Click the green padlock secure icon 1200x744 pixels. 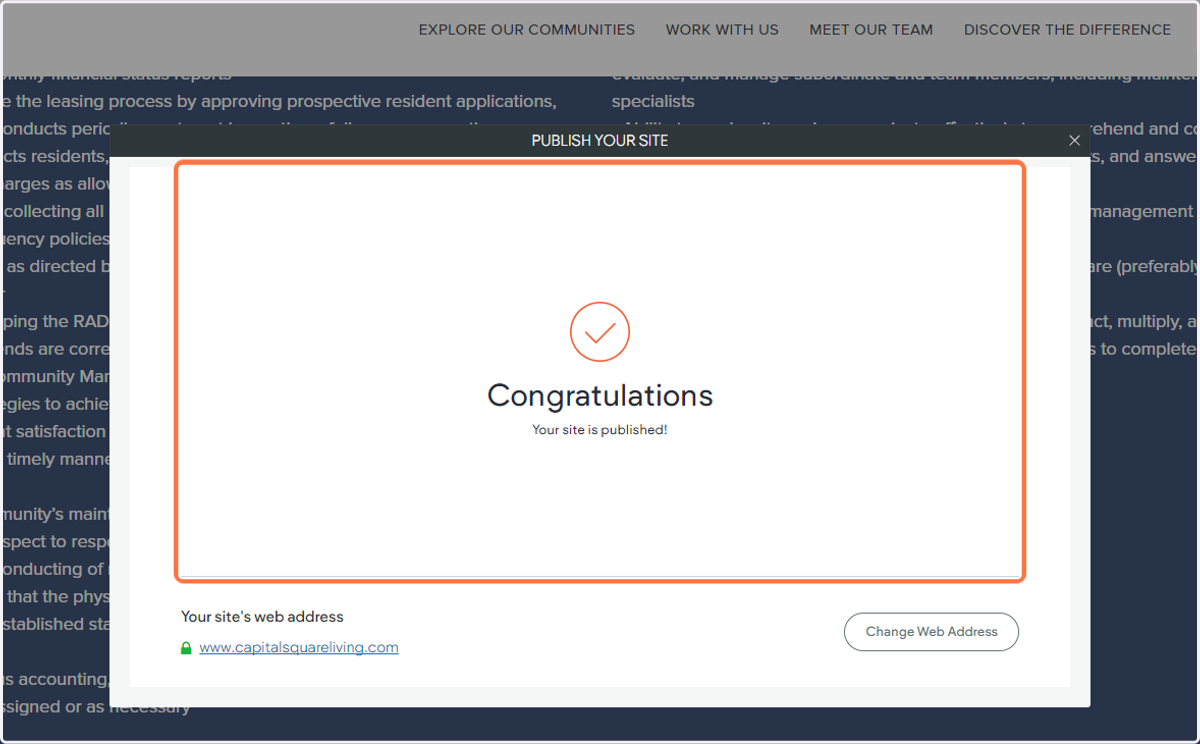click(x=186, y=648)
